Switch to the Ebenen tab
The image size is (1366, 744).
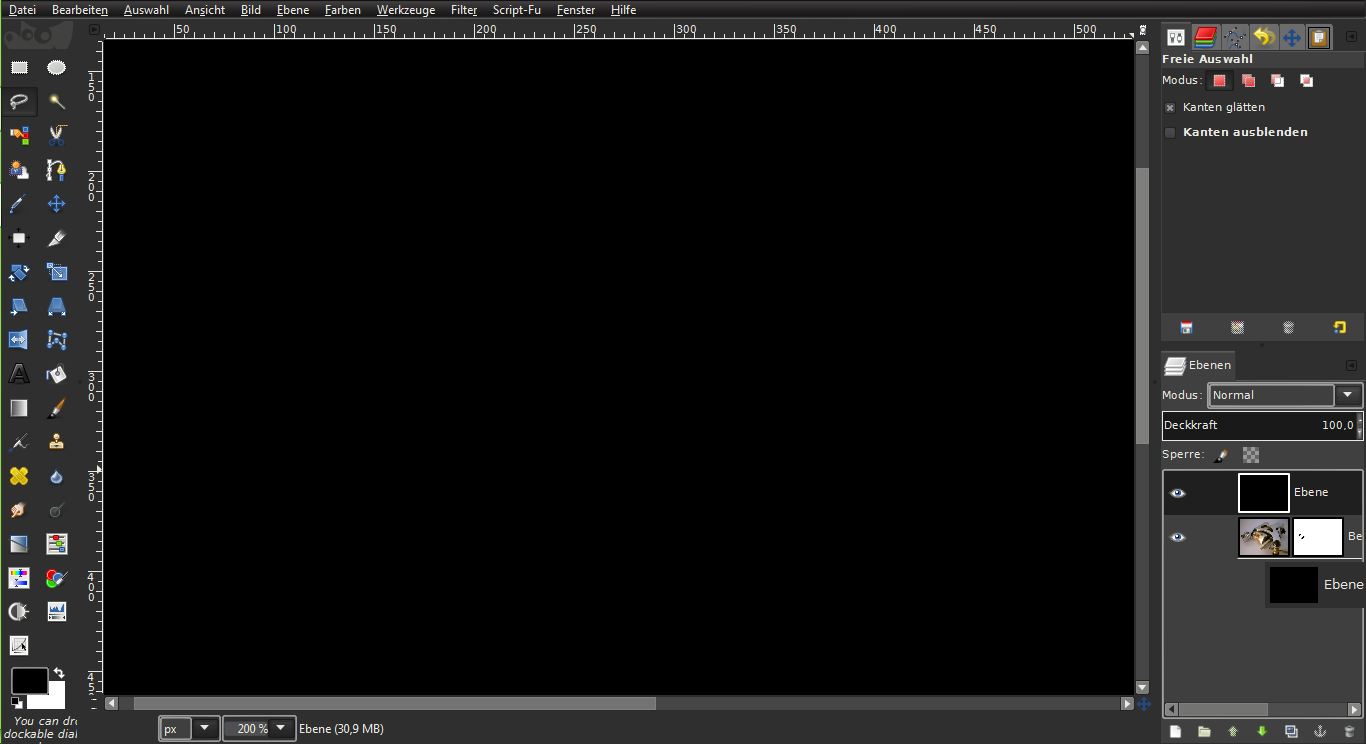click(1197, 364)
